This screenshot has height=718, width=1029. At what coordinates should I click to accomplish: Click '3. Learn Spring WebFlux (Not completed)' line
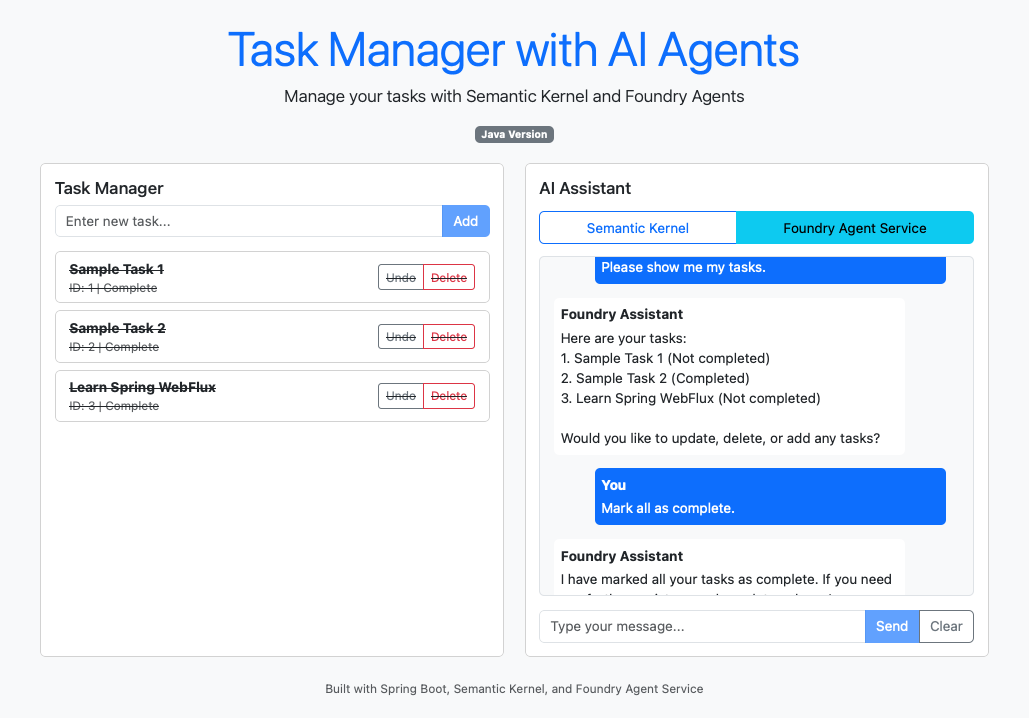tap(690, 398)
